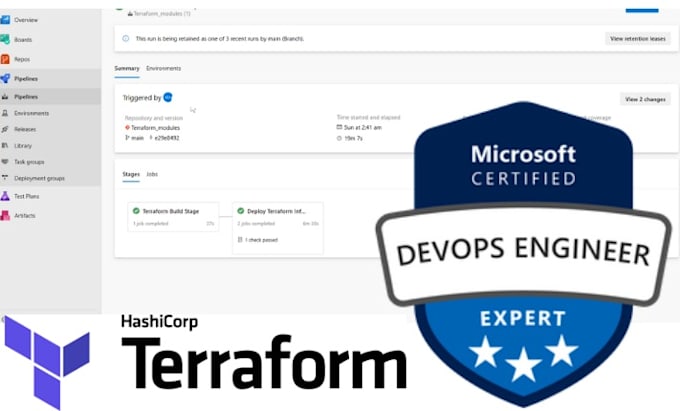This screenshot has height=411, width=680.
Task: Click the Artifacts label in sidebar
Action: point(25,215)
